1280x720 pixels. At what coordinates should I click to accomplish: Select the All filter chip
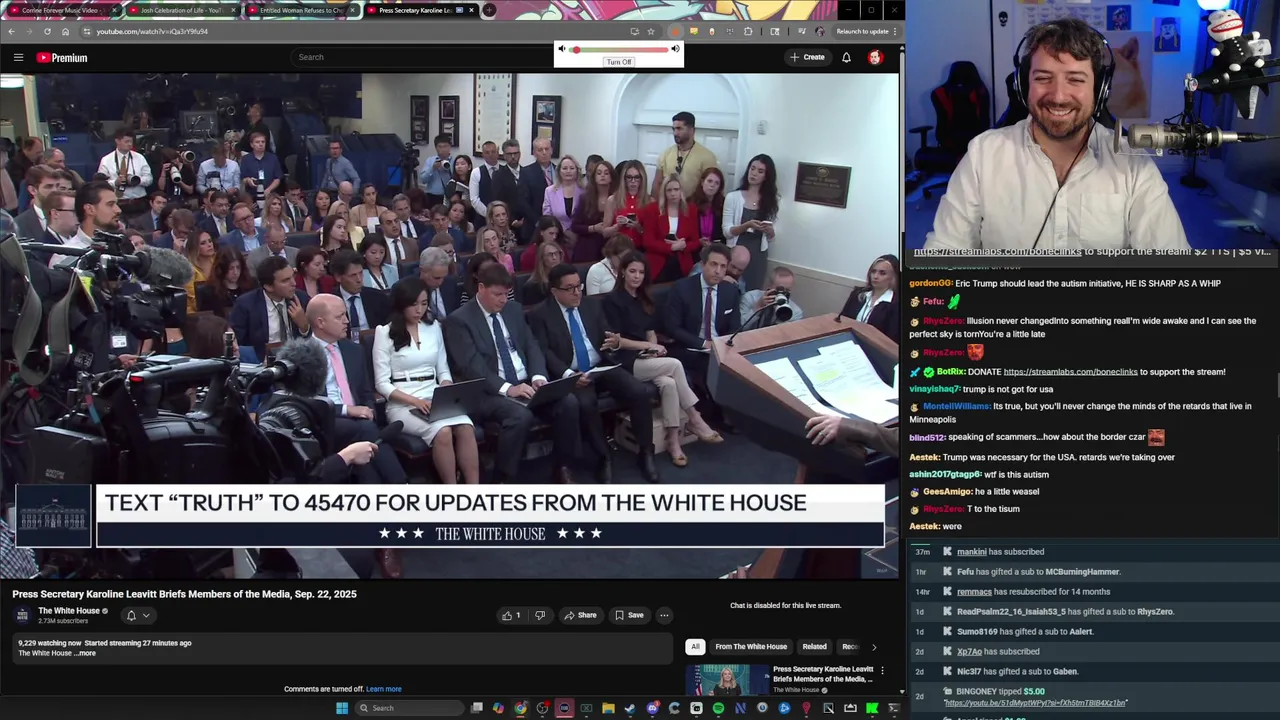pos(695,647)
